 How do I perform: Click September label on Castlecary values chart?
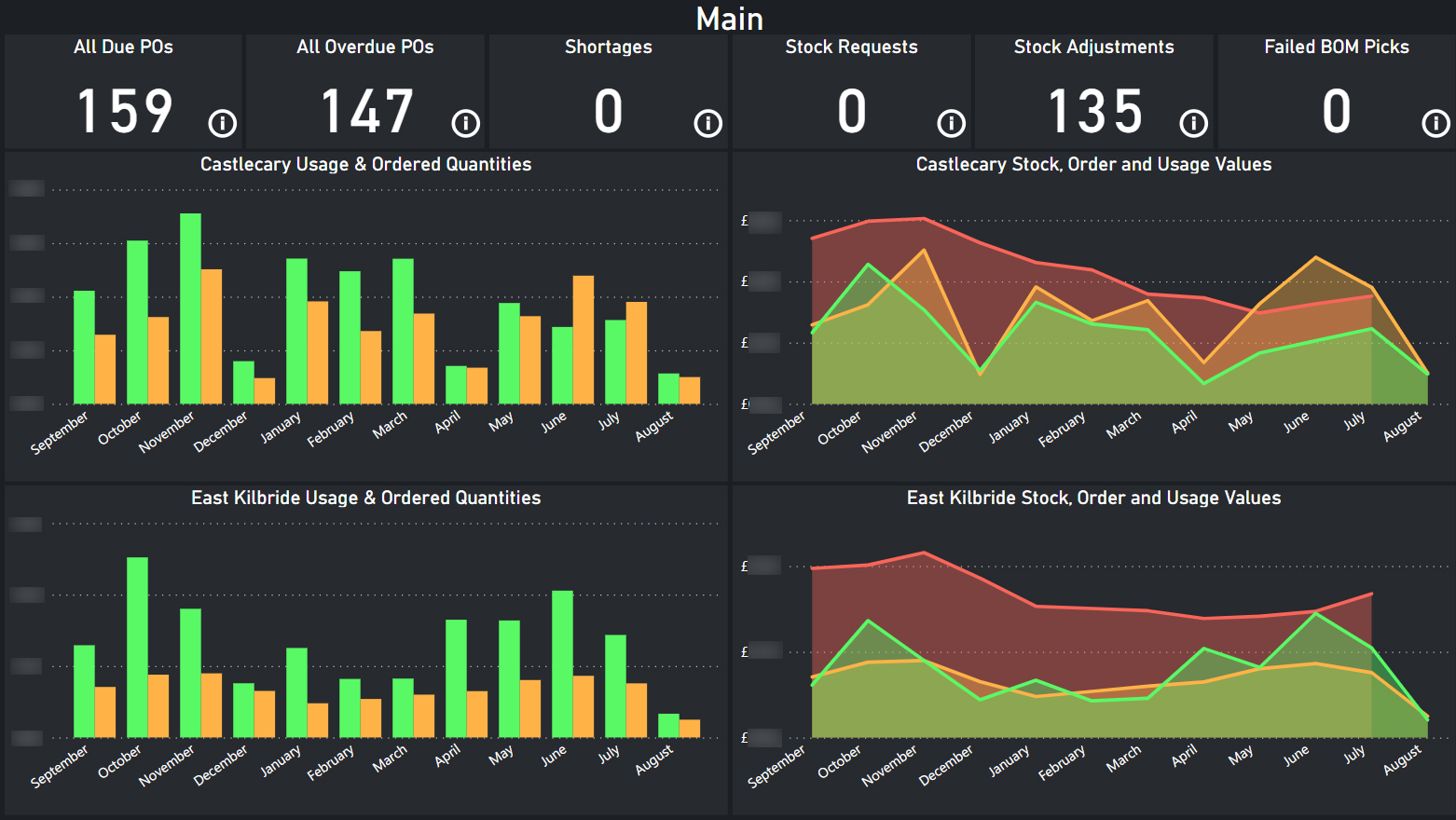click(x=776, y=433)
